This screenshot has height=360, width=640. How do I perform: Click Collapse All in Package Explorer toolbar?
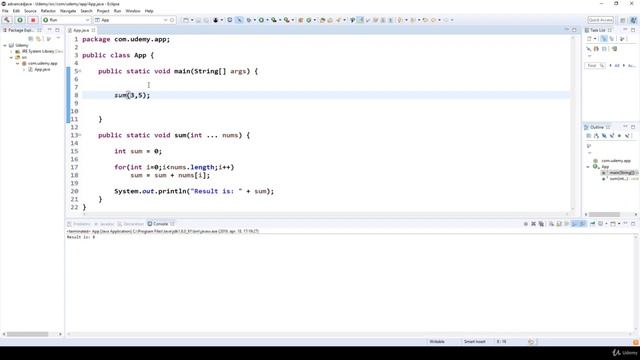pyautogui.click(x=31, y=39)
